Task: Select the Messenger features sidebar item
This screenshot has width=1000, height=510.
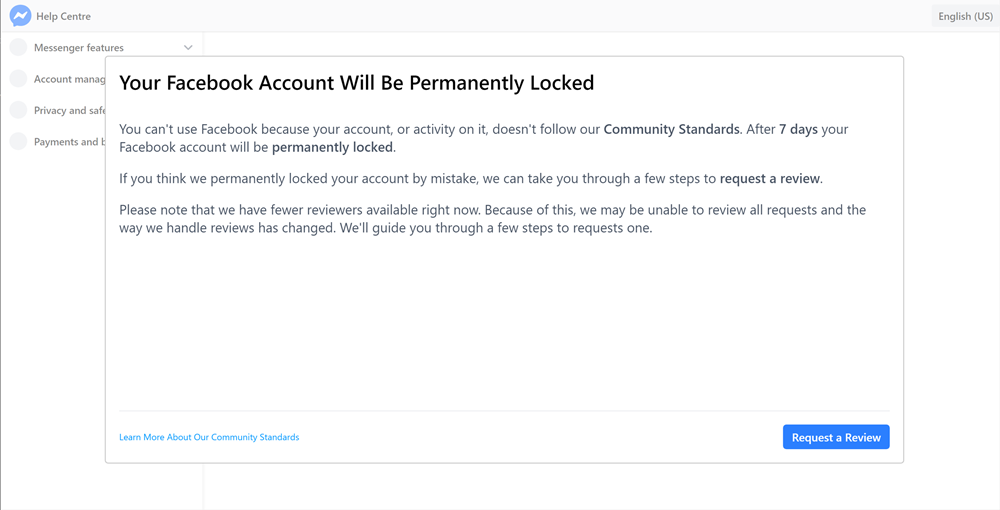Action: click(x=79, y=47)
